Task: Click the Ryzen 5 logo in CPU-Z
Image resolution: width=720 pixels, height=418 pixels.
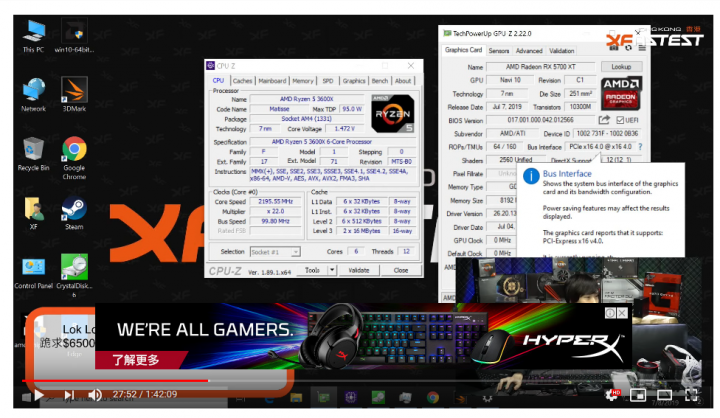Action: [393, 113]
